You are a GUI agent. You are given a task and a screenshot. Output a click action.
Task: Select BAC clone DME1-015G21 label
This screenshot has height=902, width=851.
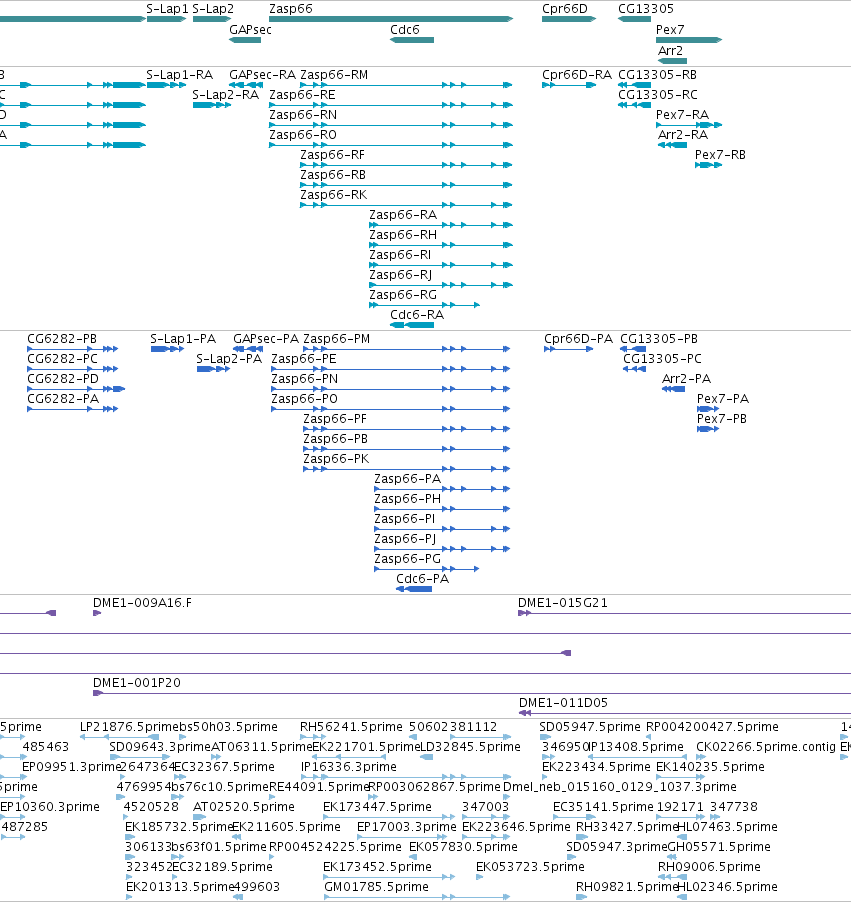pyautogui.click(x=563, y=603)
